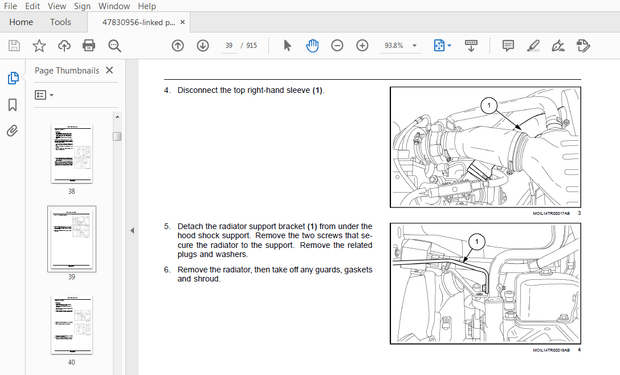
Task: Click the sleeve illustration figure 3
Action: [486, 147]
